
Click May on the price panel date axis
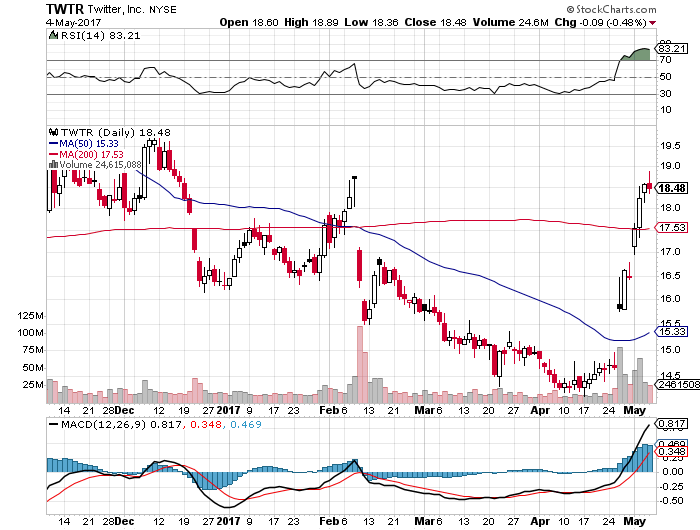[x=634, y=410]
